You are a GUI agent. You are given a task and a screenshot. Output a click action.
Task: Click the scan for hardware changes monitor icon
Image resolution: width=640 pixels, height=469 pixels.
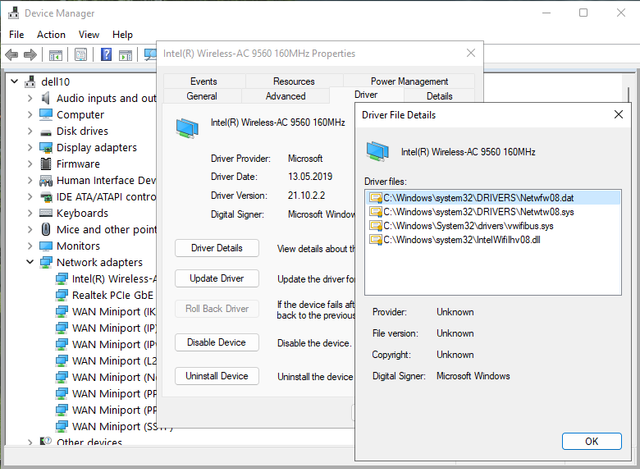pos(150,55)
